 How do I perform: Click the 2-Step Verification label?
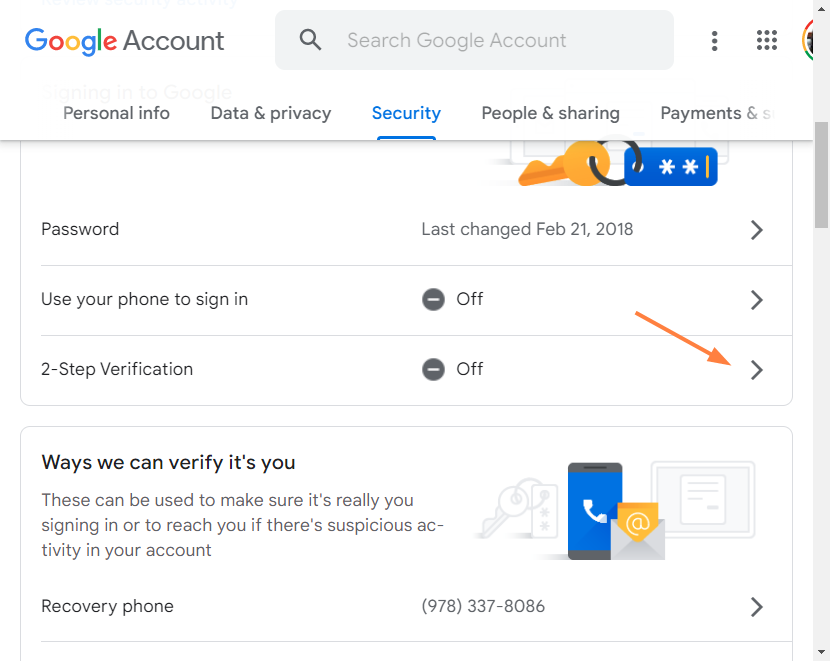(x=117, y=369)
